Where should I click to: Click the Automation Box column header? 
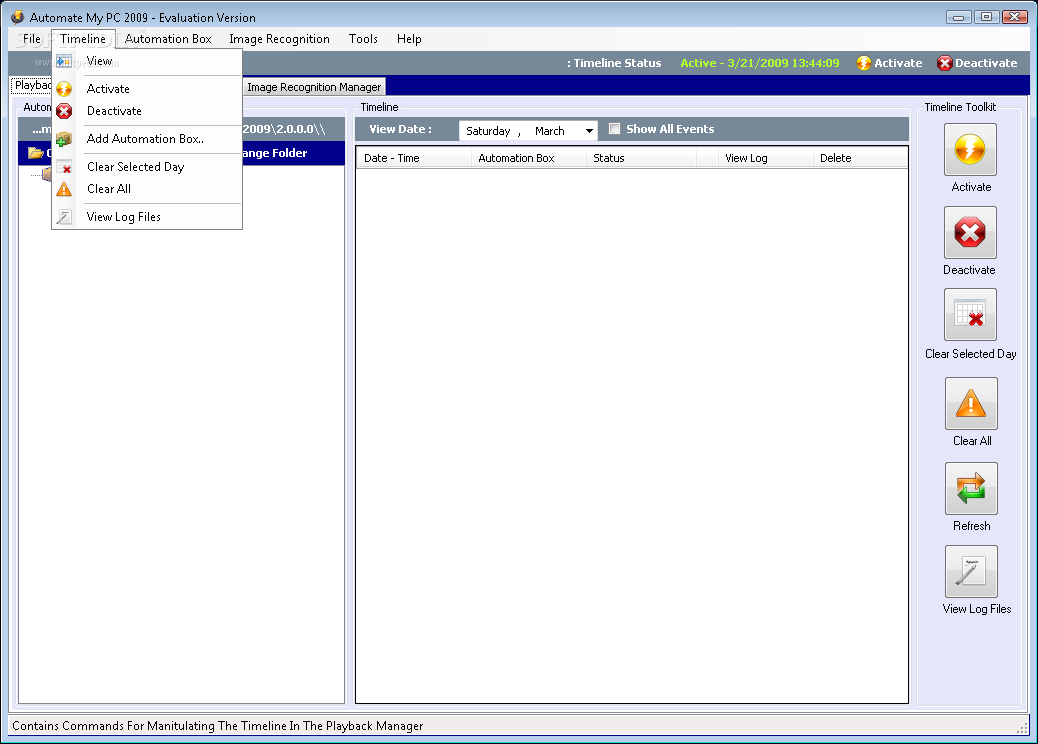pos(528,158)
